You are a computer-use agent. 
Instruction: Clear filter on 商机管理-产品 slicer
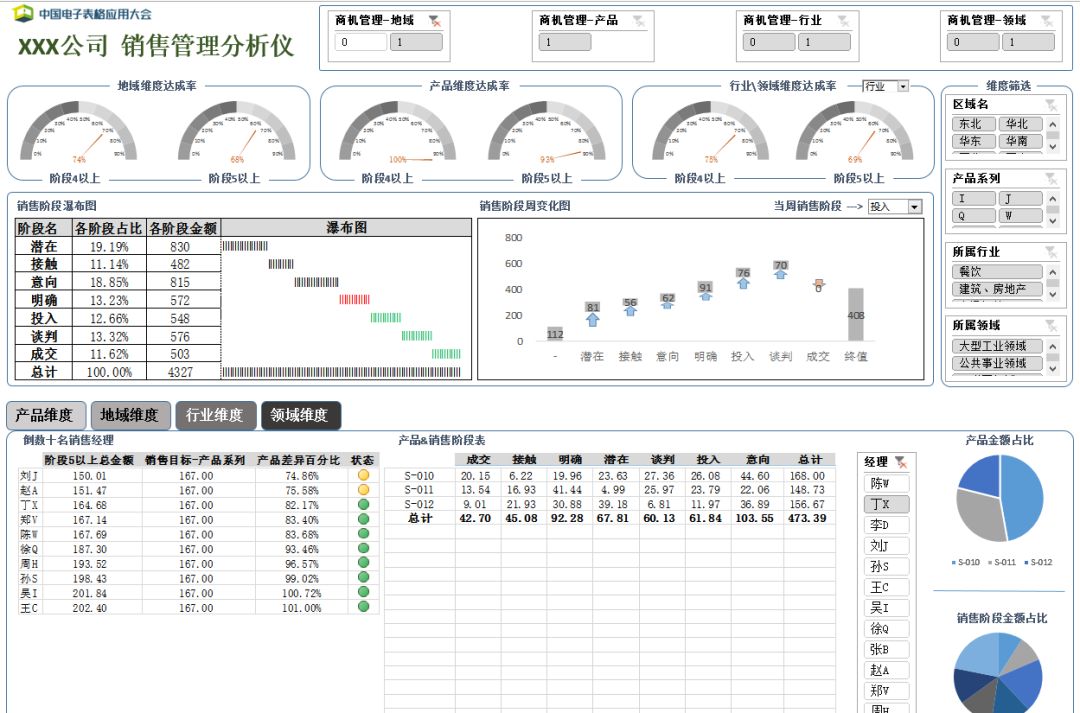638,21
